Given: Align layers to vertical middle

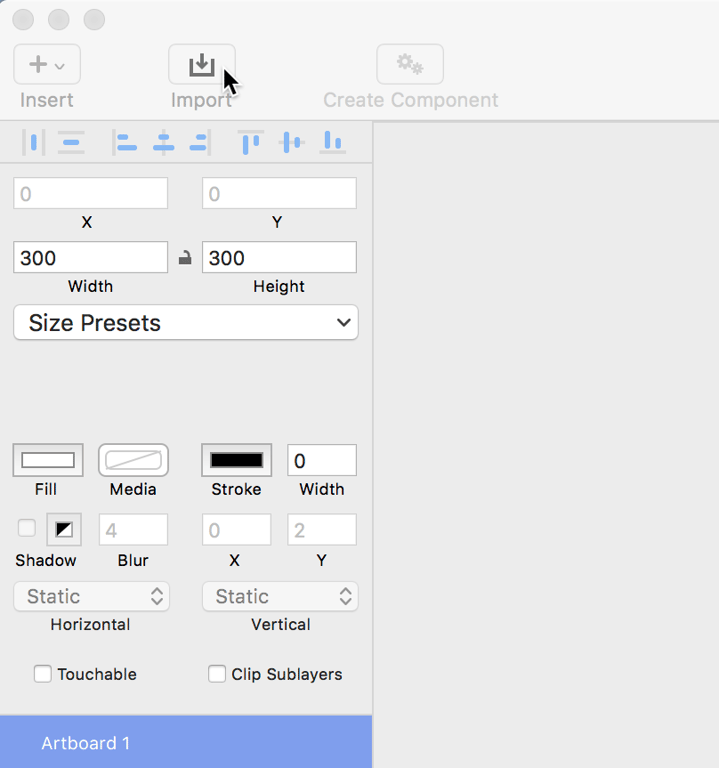Looking at the screenshot, I should pos(291,143).
